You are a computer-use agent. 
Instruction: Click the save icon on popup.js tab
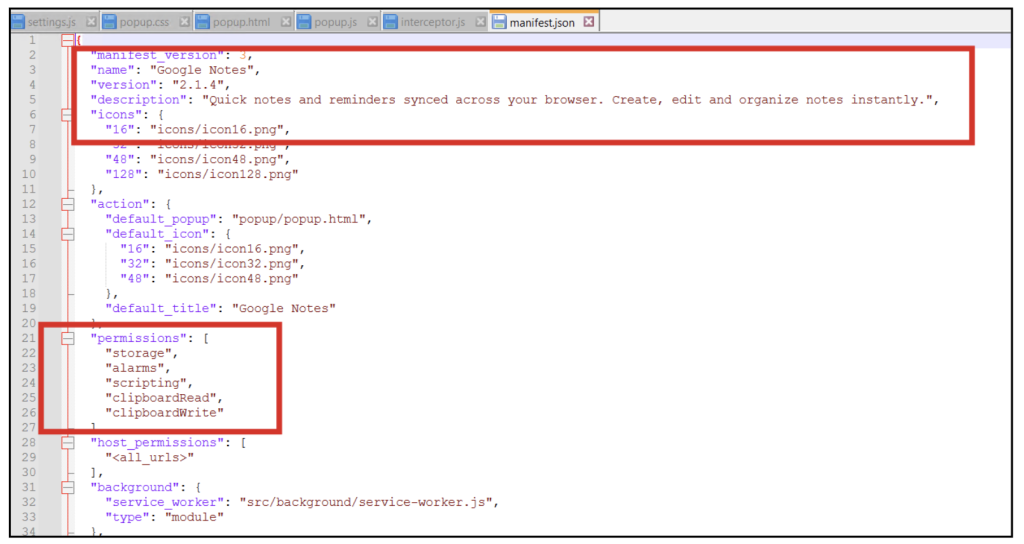click(304, 22)
